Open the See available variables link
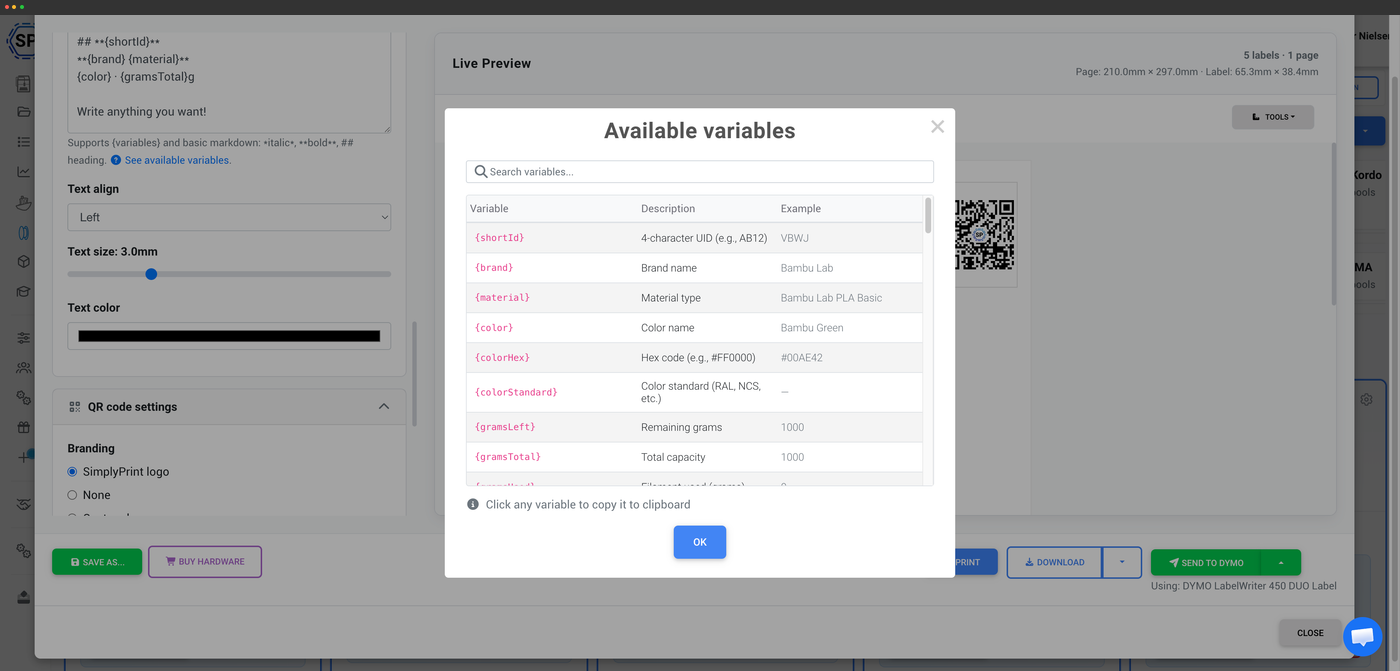 pyautogui.click(x=178, y=160)
